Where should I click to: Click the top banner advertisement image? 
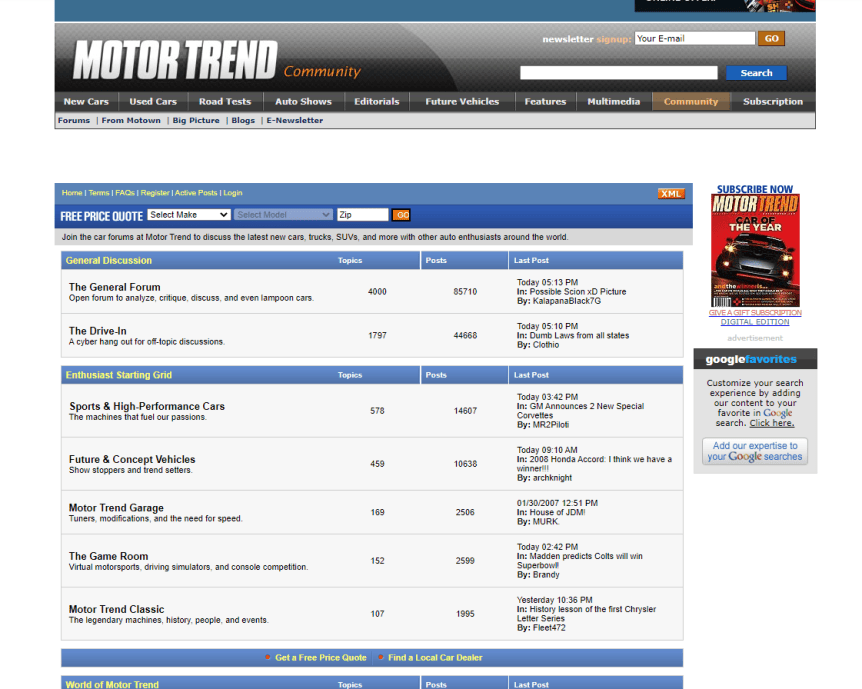click(x=725, y=5)
